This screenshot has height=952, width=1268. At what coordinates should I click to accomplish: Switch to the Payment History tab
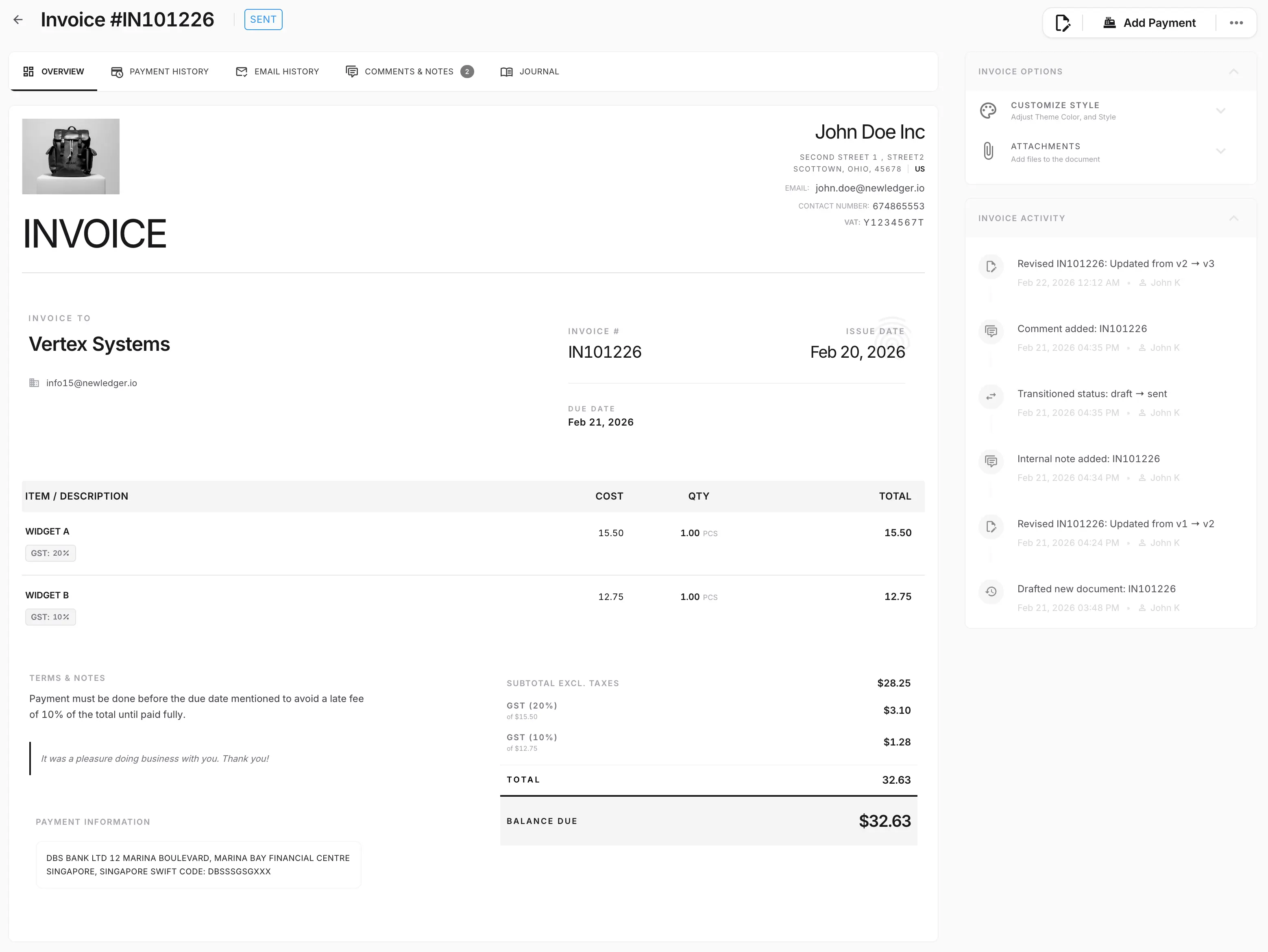pos(160,72)
